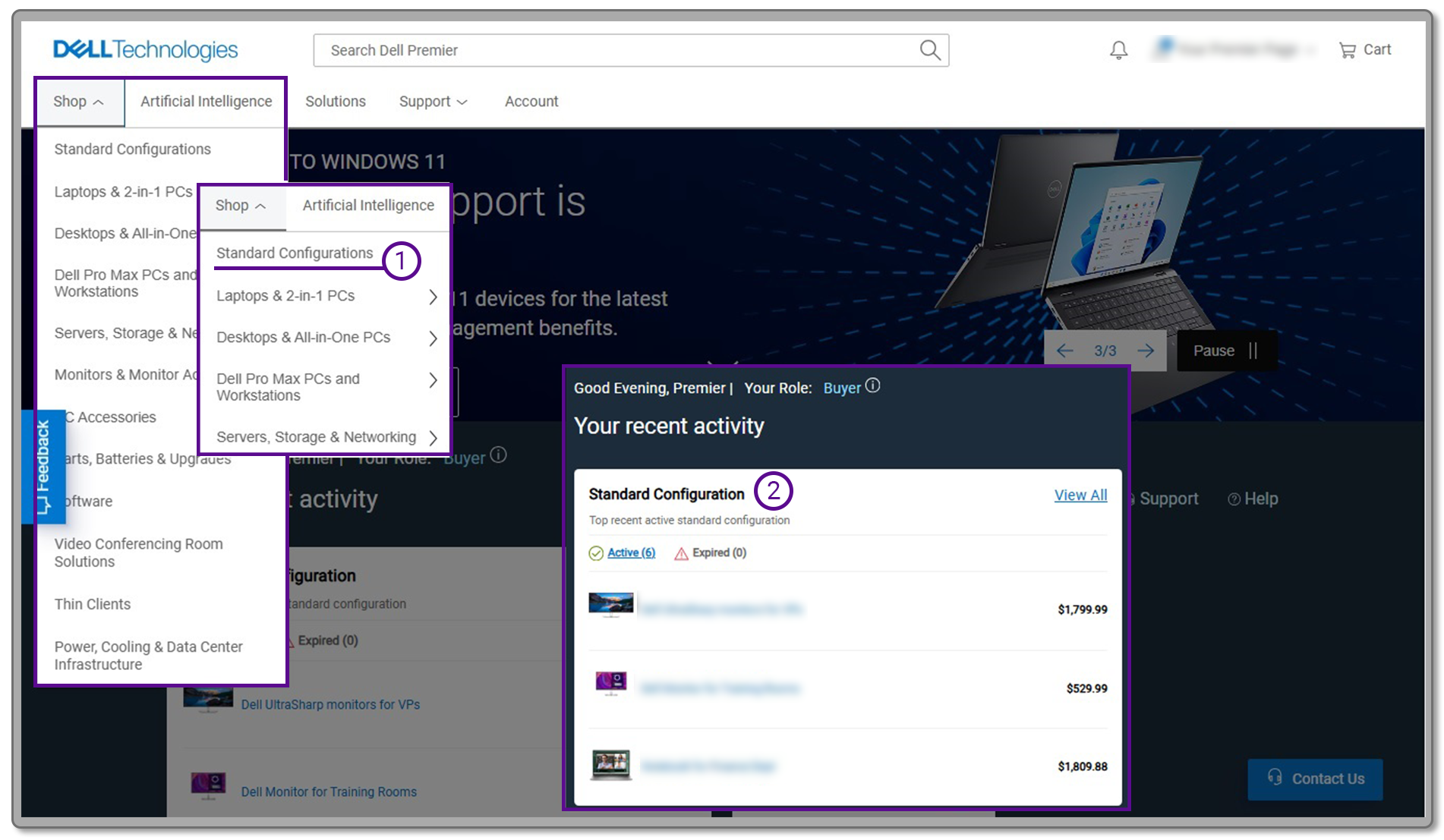
Task: Click the 'Top recent active standard configuration' text
Action: pos(689,520)
